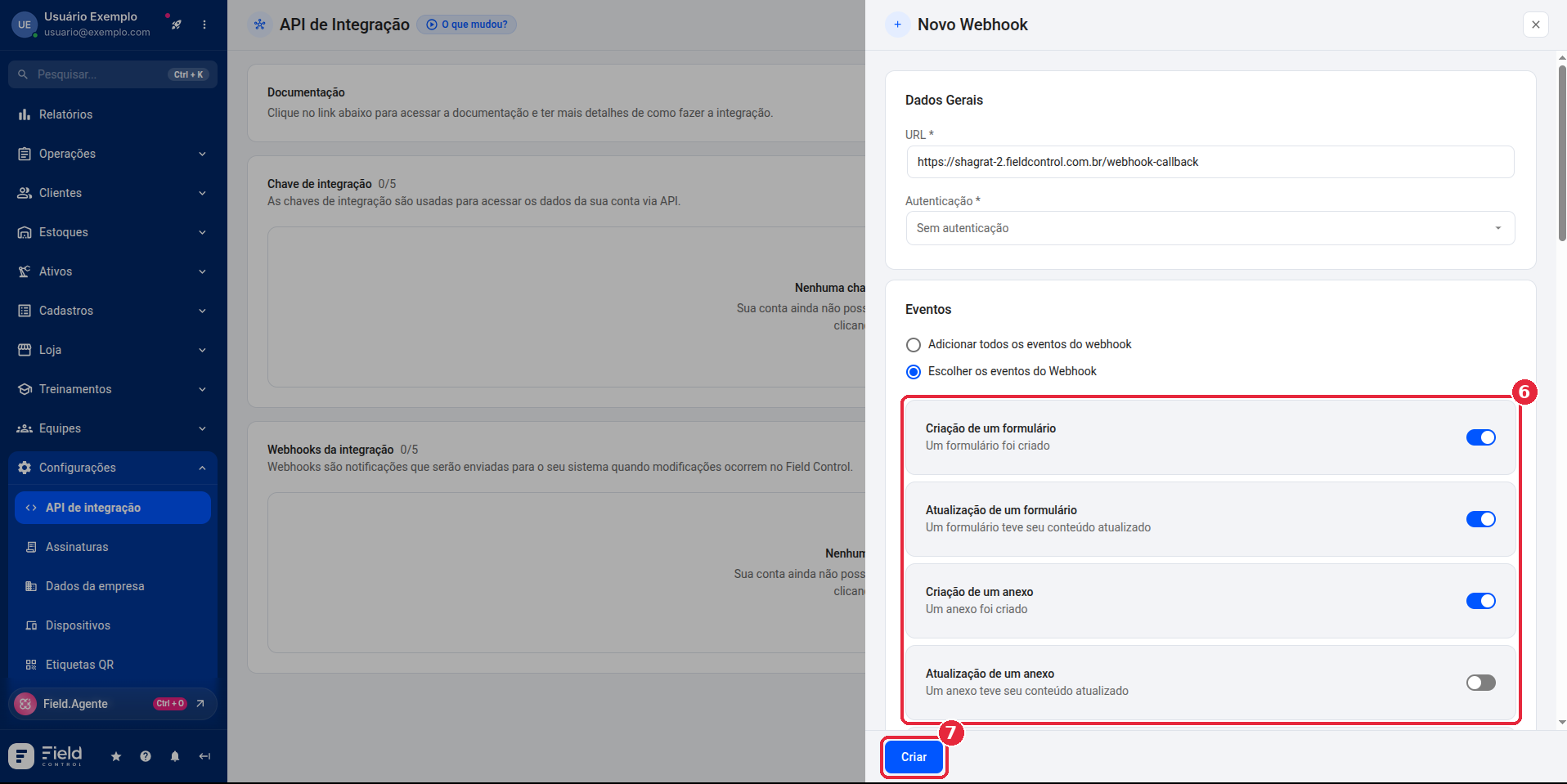Open the Field.Agente assistant button
This screenshot has height=784, width=1567.
(x=113, y=704)
